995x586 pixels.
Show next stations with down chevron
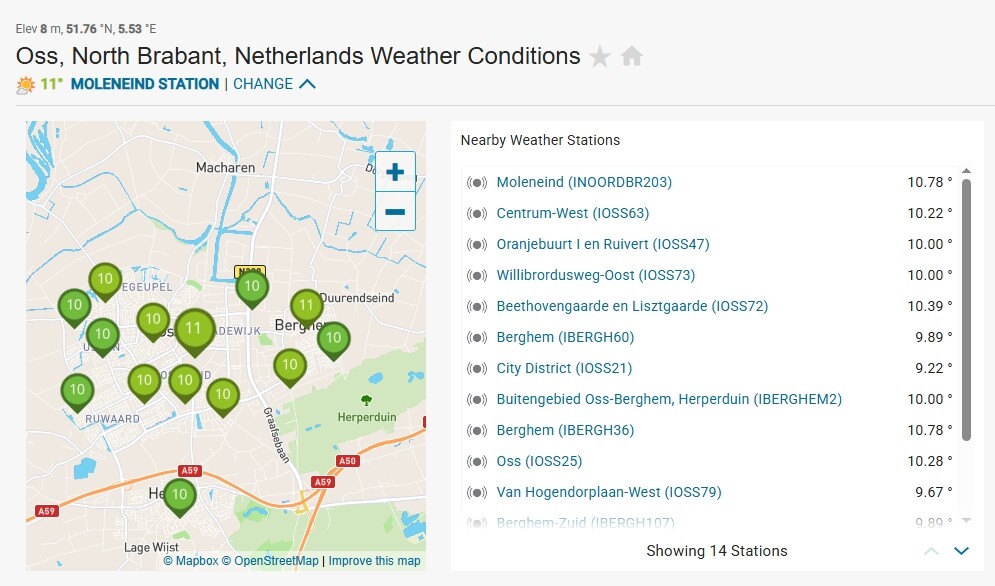tap(962, 551)
